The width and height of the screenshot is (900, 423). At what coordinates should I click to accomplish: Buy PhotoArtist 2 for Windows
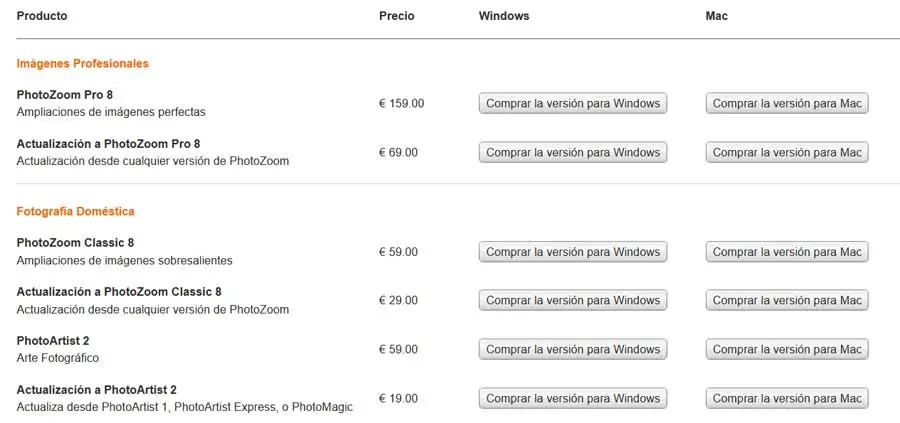[573, 349]
